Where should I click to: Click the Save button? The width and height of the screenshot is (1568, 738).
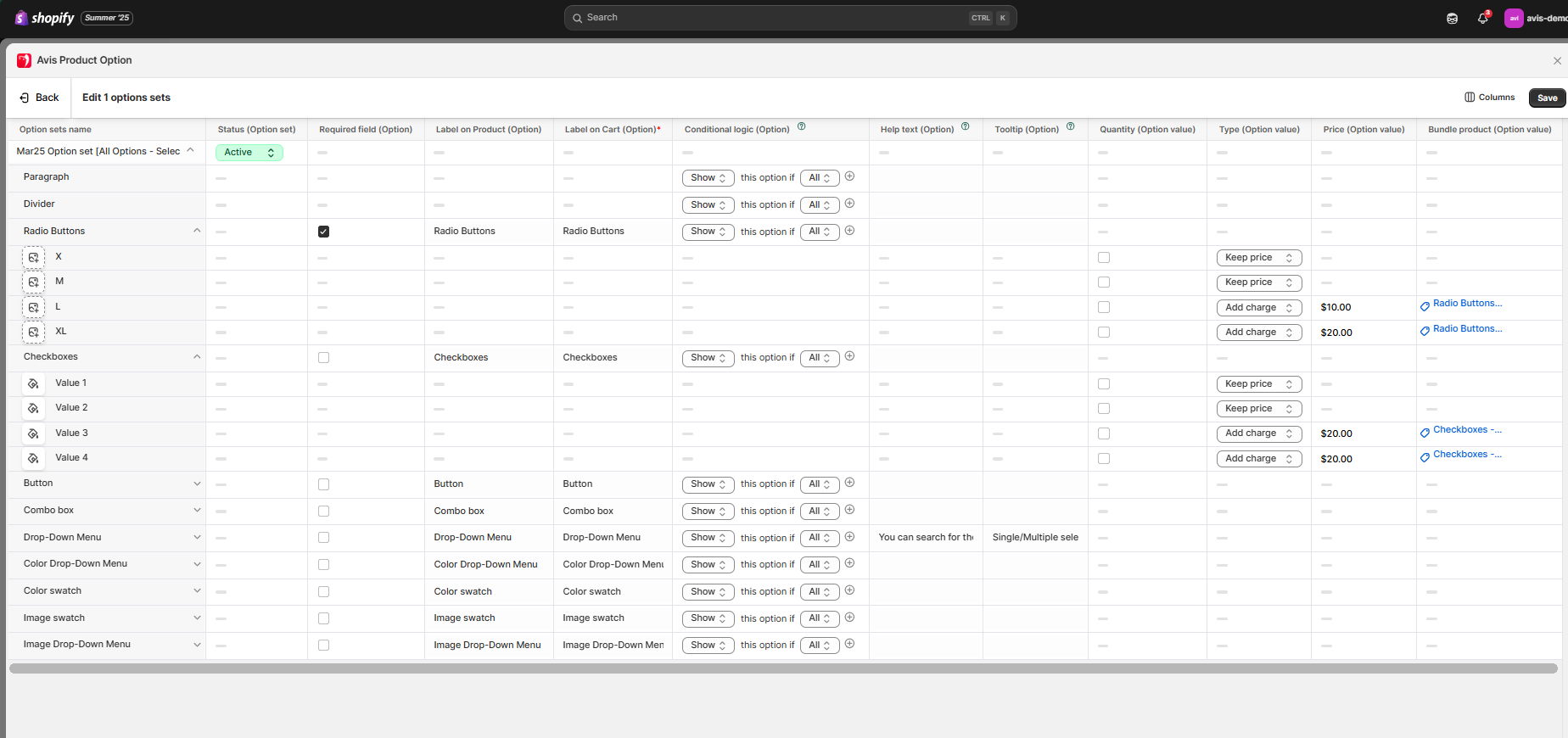[x=1547, y=98]
